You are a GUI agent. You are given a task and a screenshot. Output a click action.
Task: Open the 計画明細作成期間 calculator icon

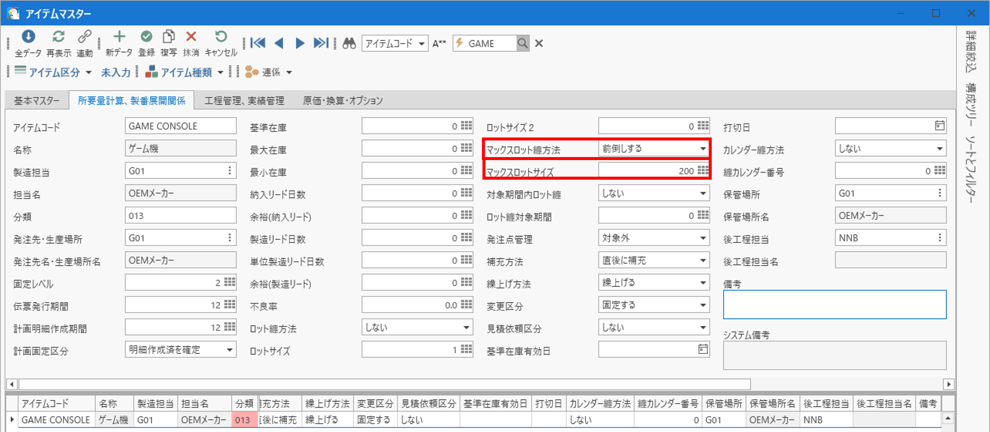pos(229,327)
